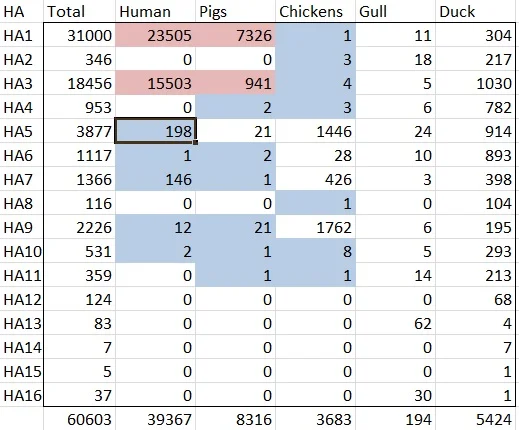Image resolution: width=519 pixels, height=430 pixels.
Task: Select the Total sum cell 60603
Action: pos(79,419)
